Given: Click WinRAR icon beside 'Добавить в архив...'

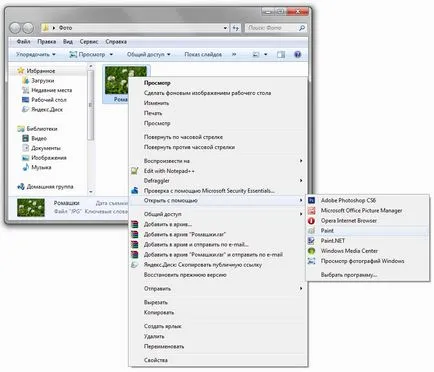Looking at the screenshot, I should tap(134, 224).
